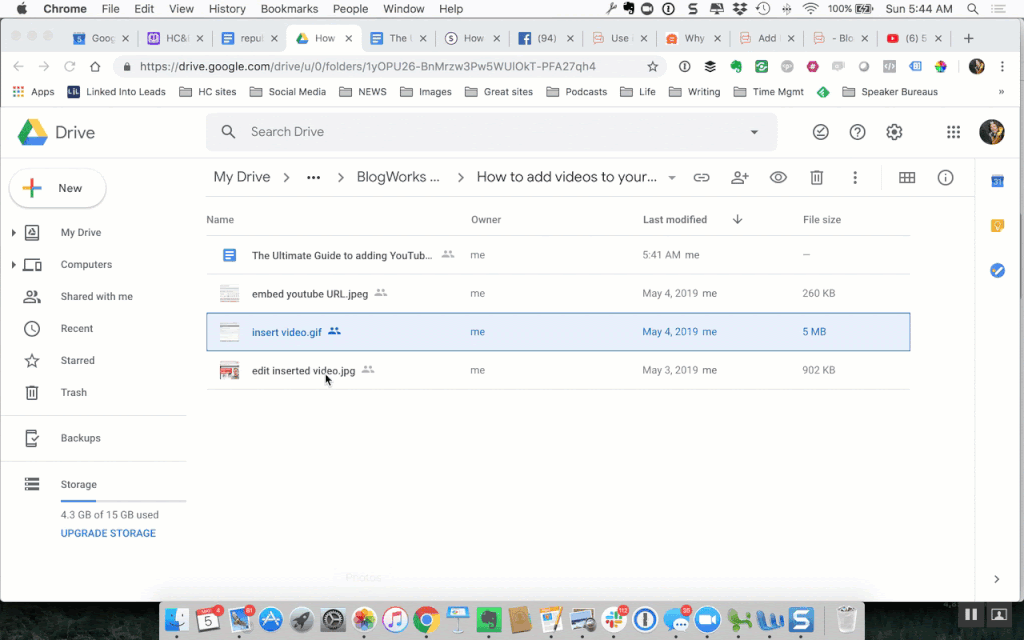Viewport: 1024px width, 640px height.
Task: Switch to grid view layout
Action: 907,178
